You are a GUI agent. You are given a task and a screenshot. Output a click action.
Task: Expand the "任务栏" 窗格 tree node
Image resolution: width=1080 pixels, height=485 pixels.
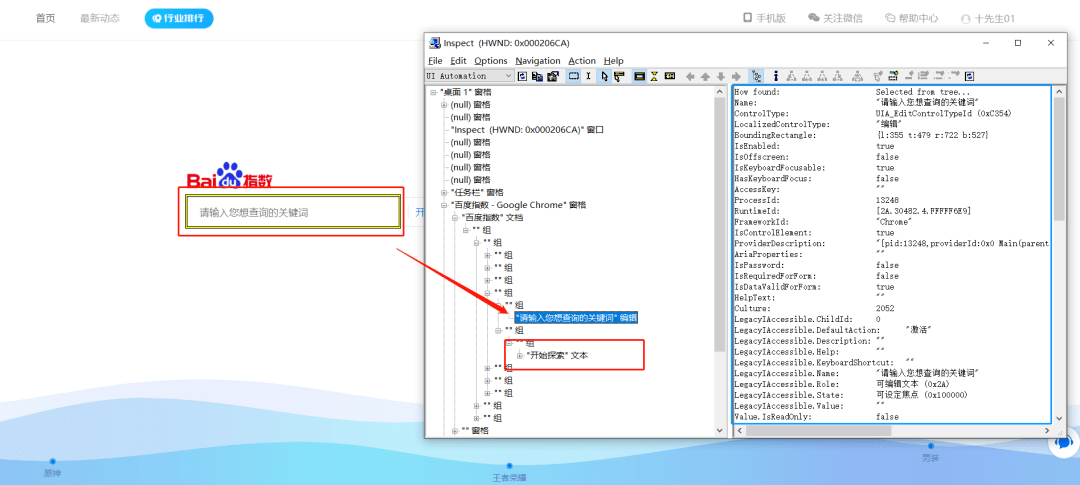point(445,192)
